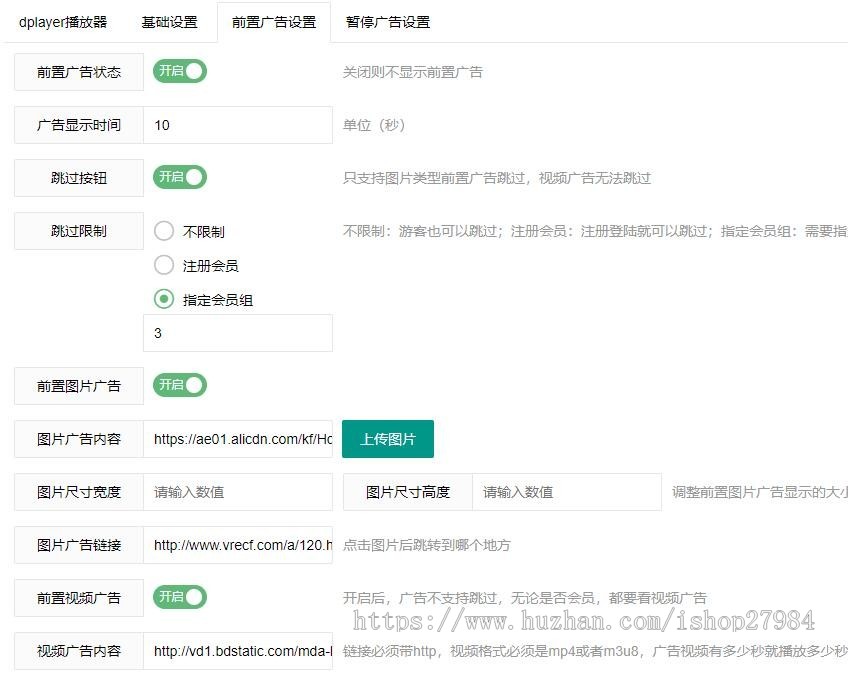
Task: Click the 图片广告内容 URL field
Action: (238, 439)
